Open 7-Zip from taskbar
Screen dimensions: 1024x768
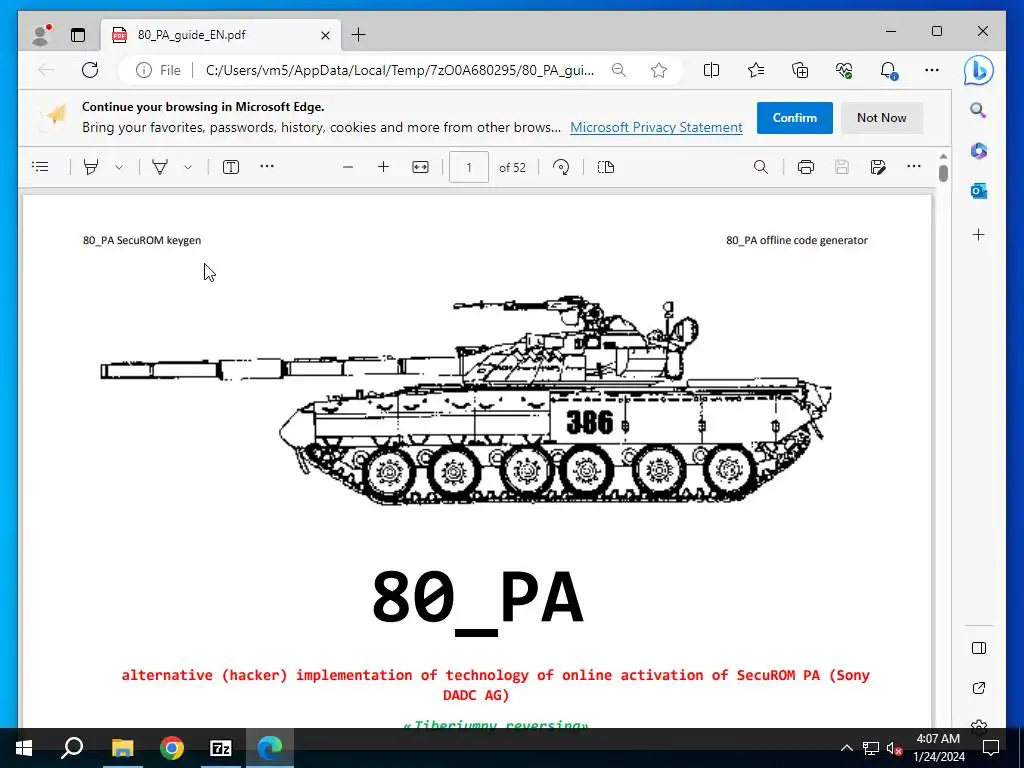pos(221,748)
